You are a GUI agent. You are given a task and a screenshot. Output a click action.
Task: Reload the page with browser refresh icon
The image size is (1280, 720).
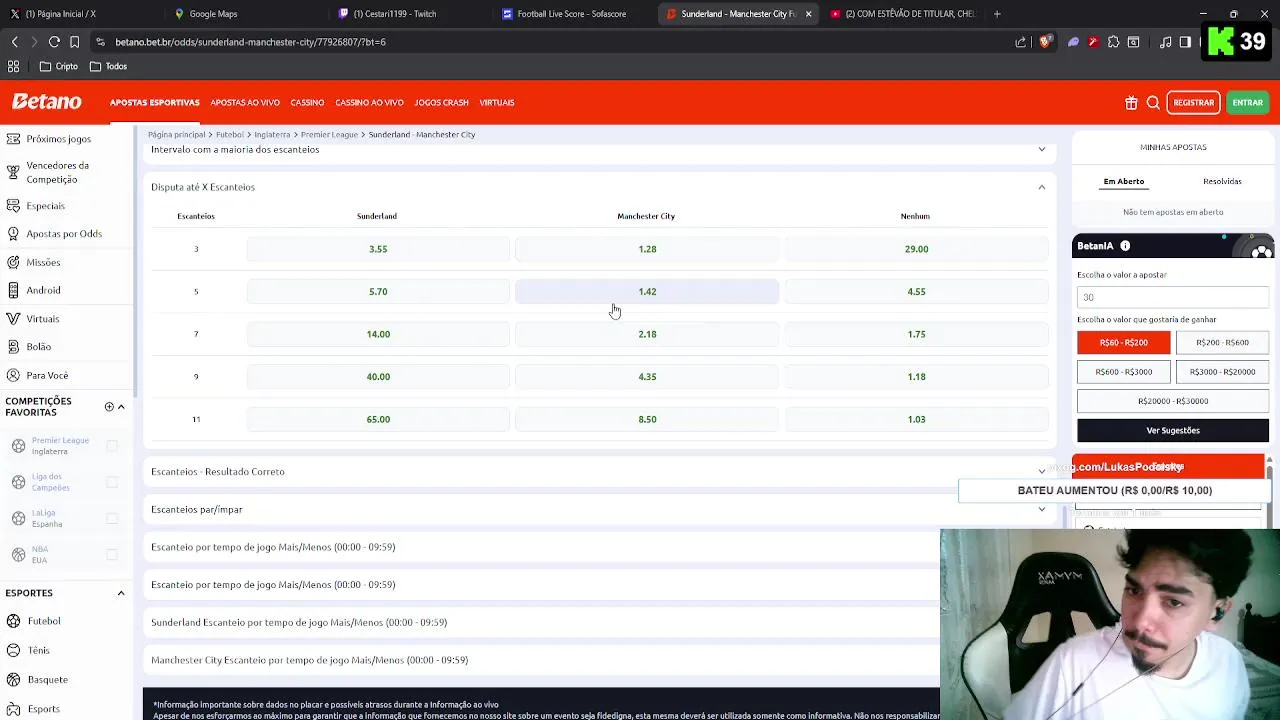(54, 42)
